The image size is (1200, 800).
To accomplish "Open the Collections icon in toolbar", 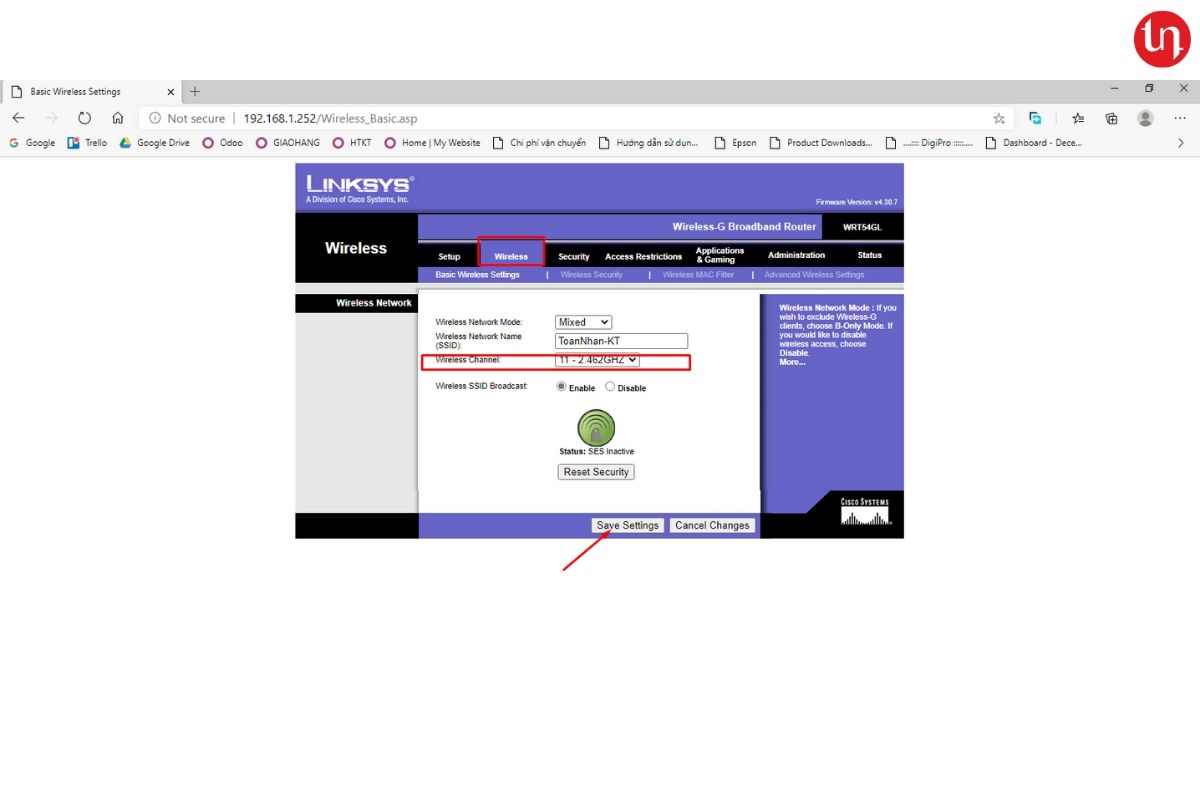I will [1111, 118].
